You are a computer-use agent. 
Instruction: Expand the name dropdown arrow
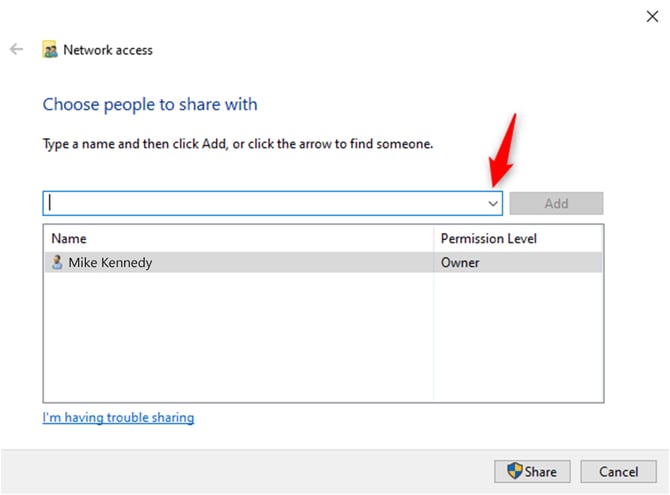tap(492, 203)
